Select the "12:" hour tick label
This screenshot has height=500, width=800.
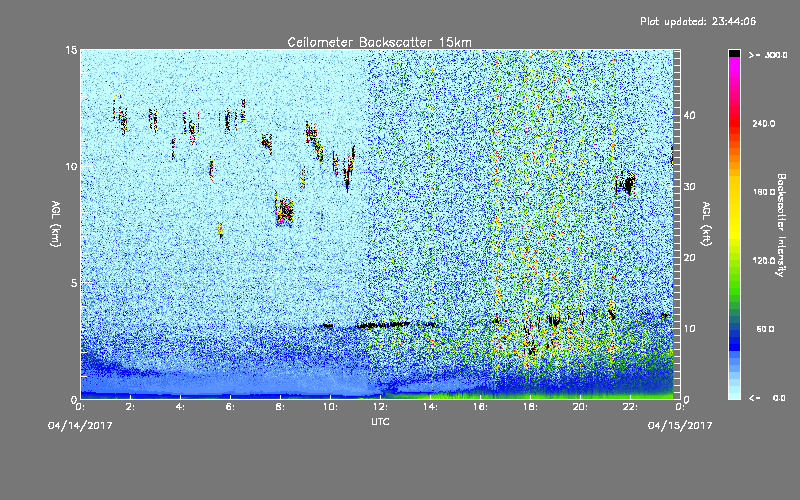click(380, 407)
